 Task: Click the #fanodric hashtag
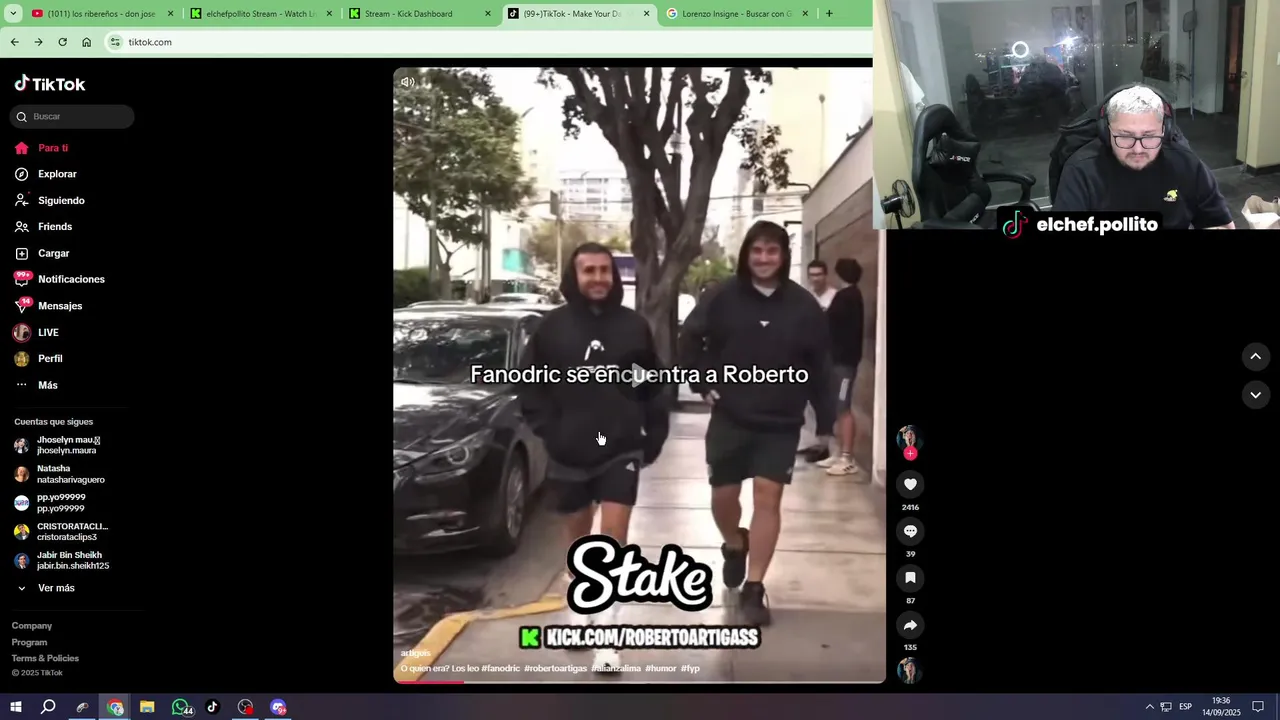click(501, 668)
